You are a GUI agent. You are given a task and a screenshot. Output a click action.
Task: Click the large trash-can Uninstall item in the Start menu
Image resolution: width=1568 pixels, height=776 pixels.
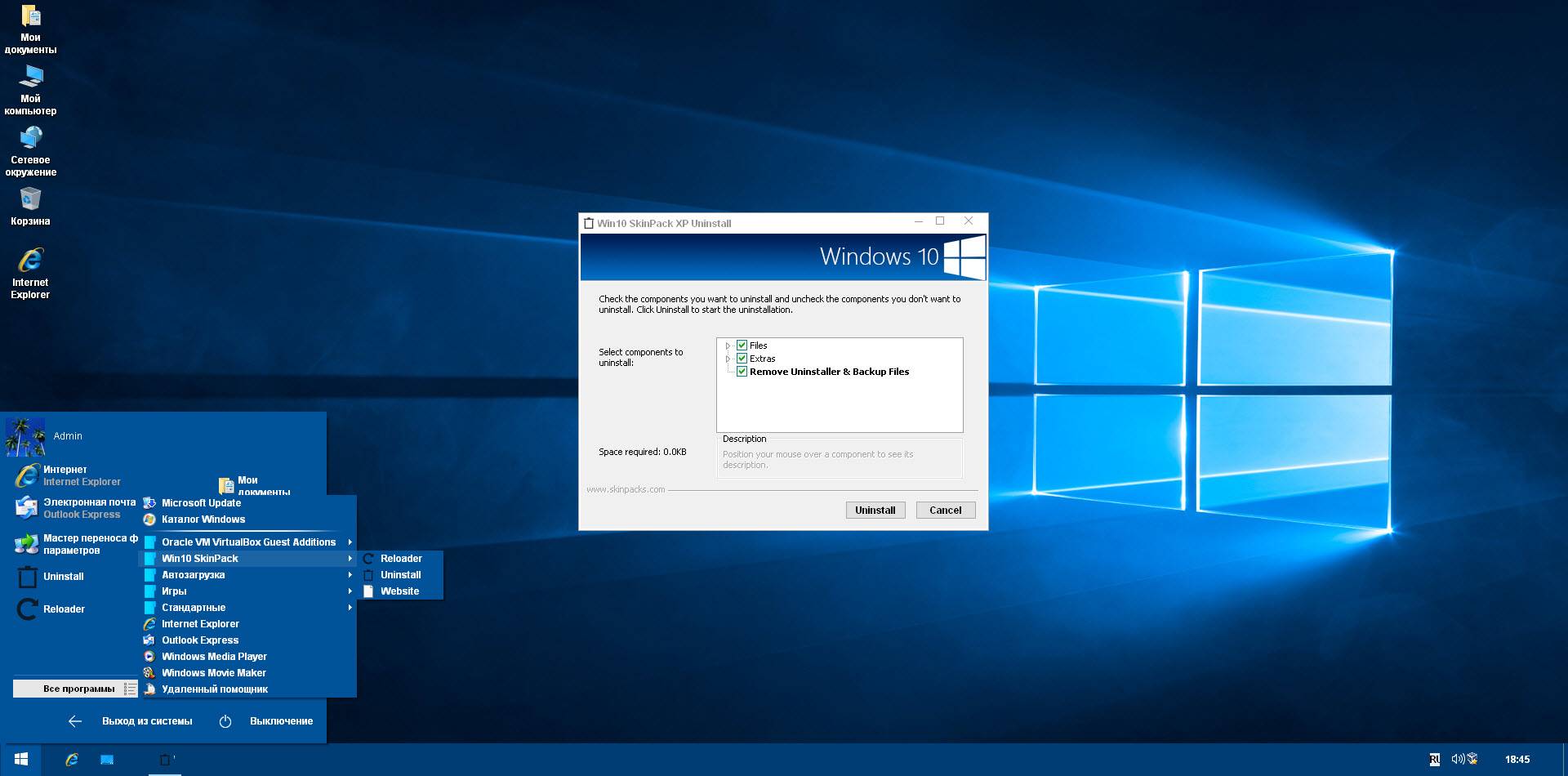point(51,577)
